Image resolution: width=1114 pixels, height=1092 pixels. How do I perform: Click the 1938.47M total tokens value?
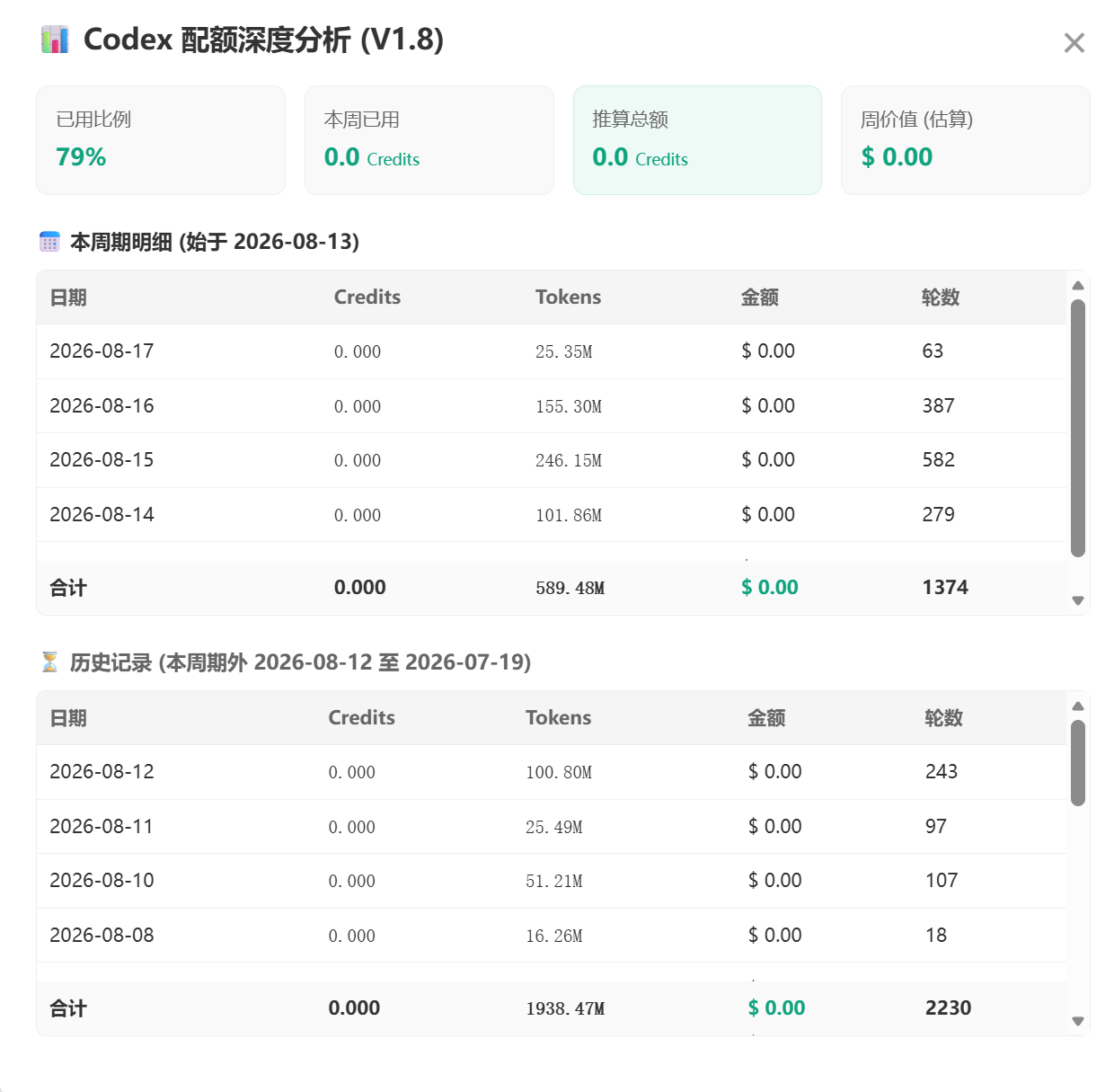pos(565,1009)
